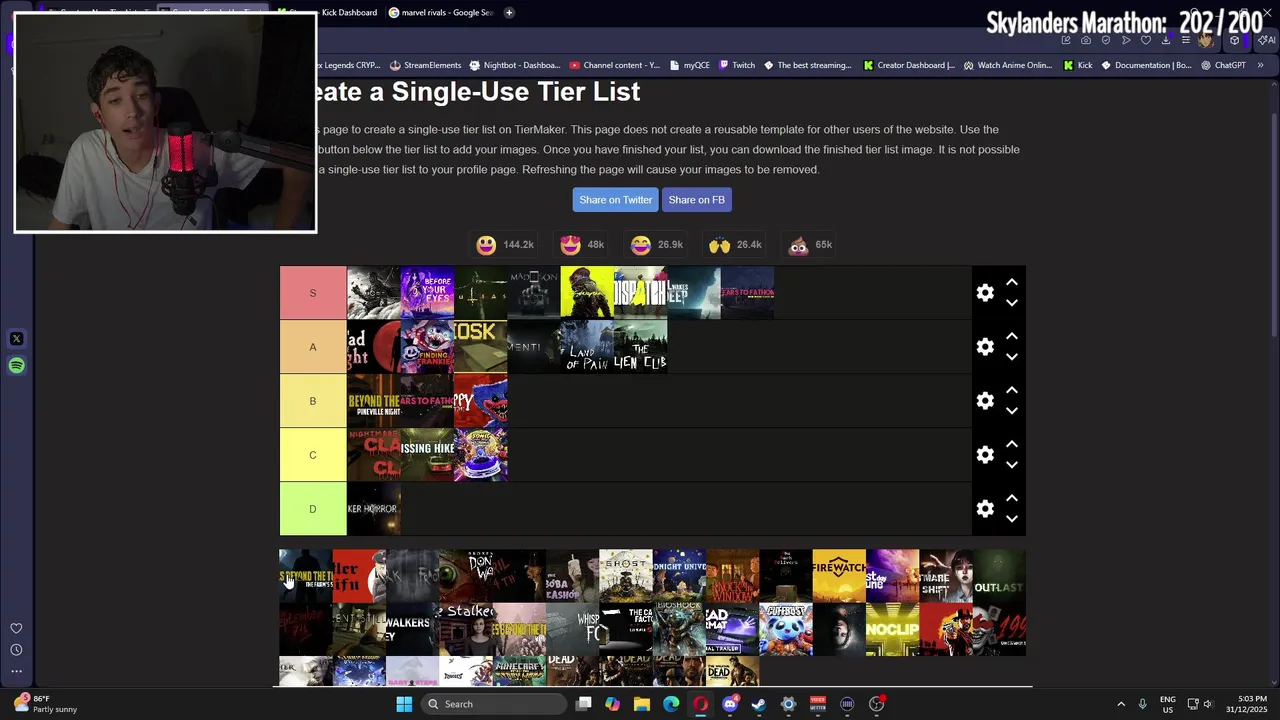Open settings gear for D tier row
Viewport: 1280px width, 720px height.
pyautogui.click(x=985, y=509)
